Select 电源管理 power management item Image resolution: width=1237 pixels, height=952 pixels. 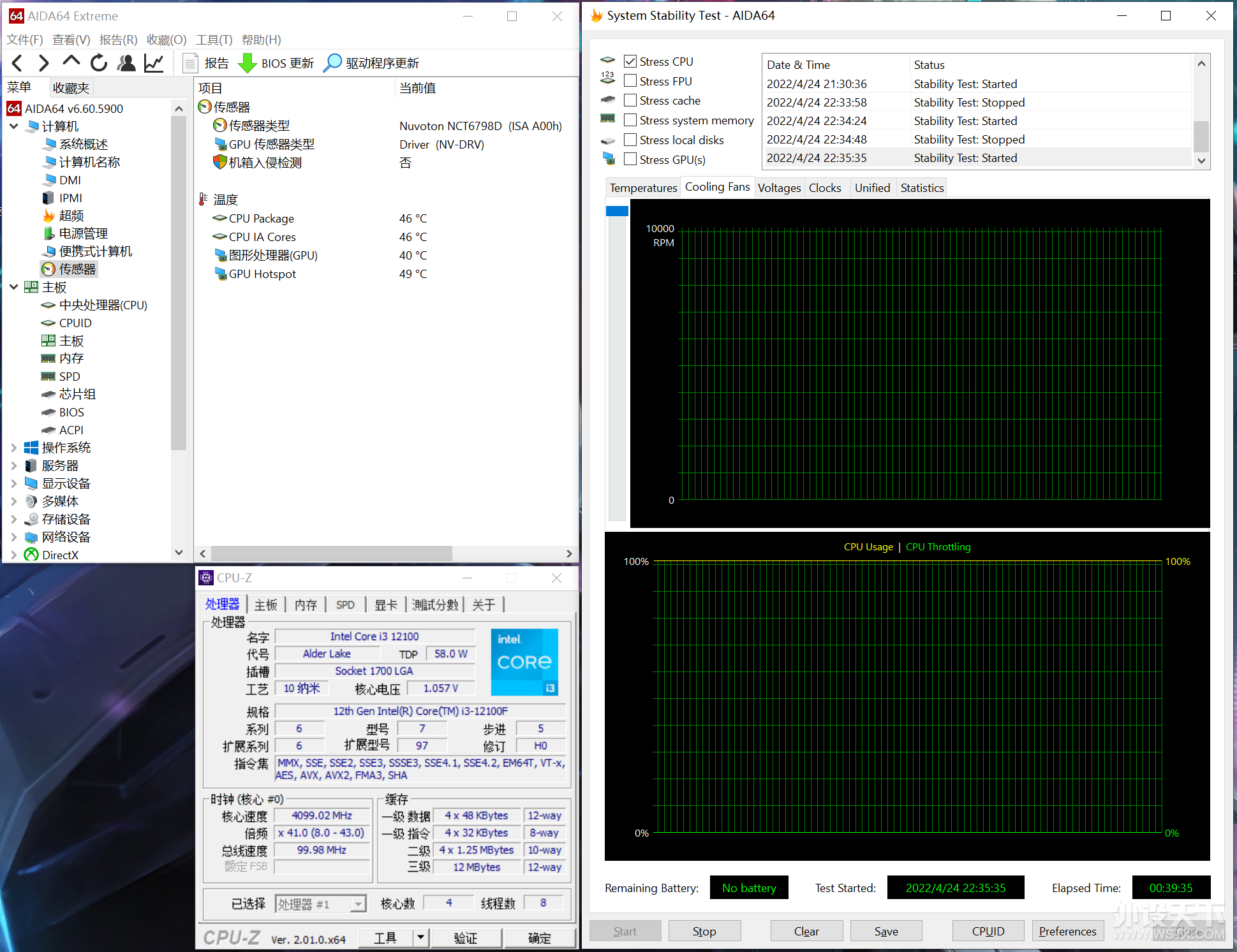pyautogui.click(x=75, y=233)
